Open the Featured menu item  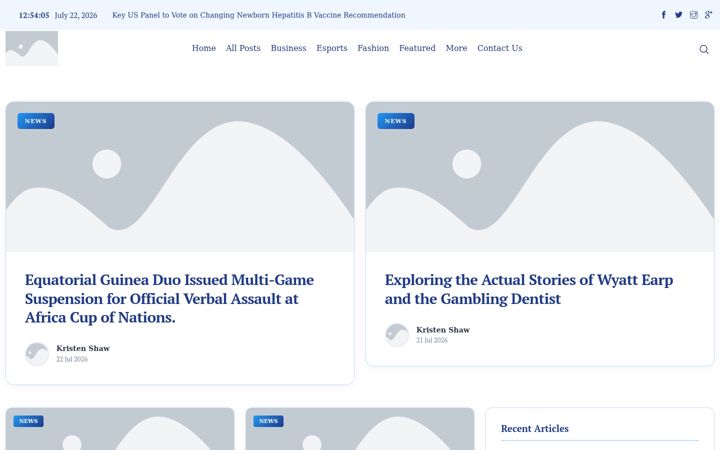[x=417, y=48]
